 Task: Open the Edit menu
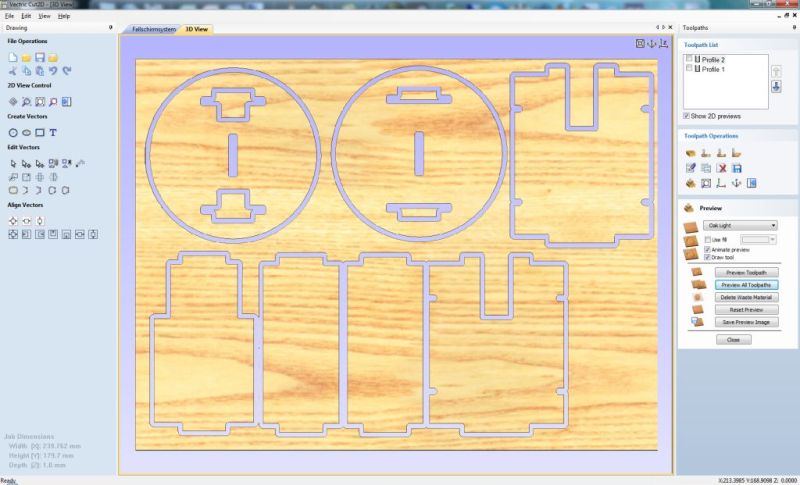[x=26, y=17]
